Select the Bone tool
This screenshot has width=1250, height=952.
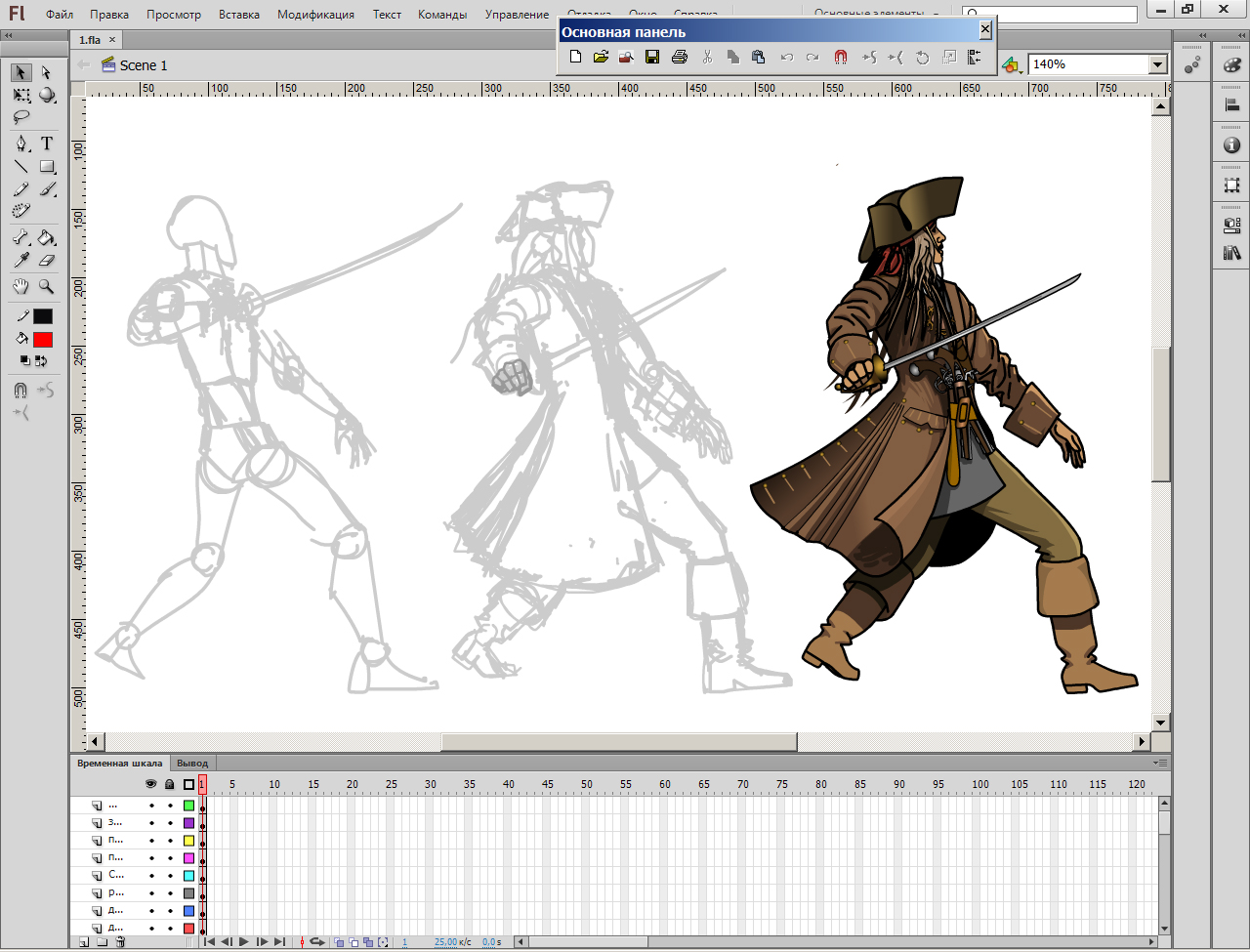(x=21, y=237)
